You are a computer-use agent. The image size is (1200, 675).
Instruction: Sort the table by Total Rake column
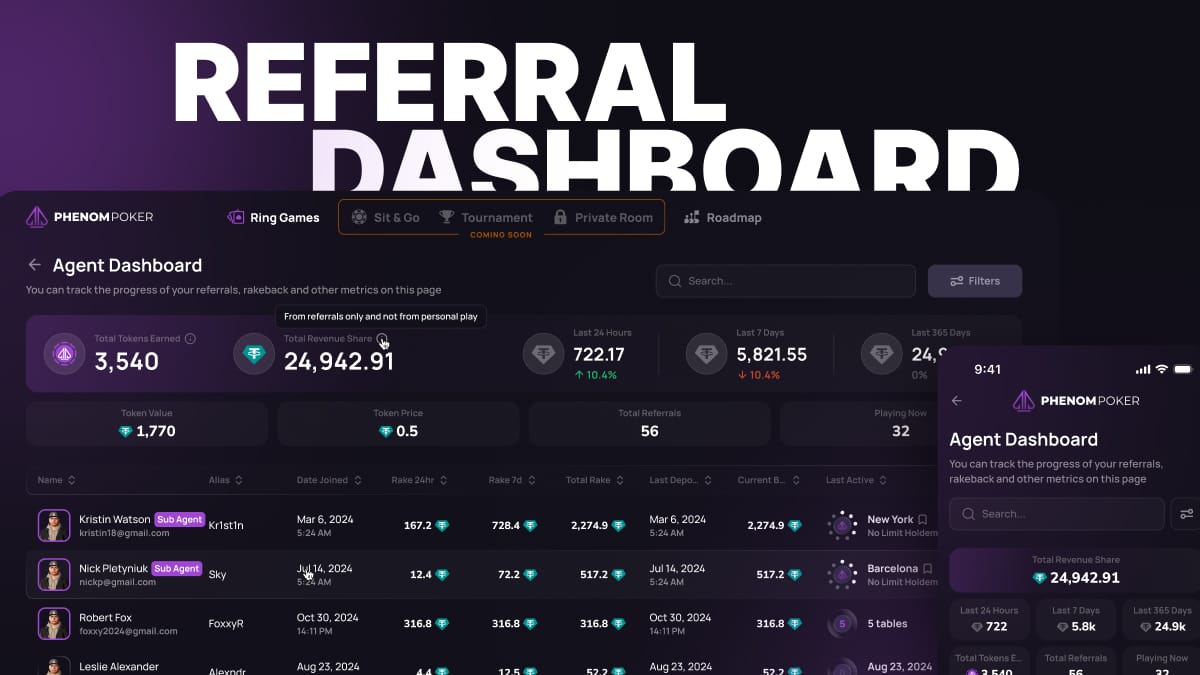595,480
